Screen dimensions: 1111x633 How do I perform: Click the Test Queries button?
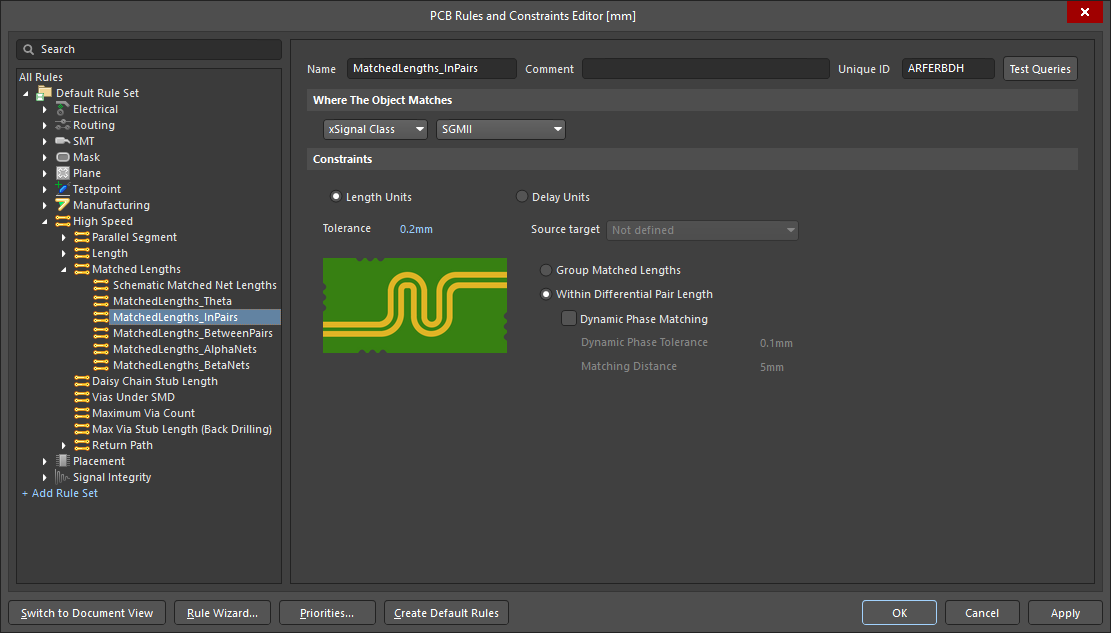coord(1040,69)
